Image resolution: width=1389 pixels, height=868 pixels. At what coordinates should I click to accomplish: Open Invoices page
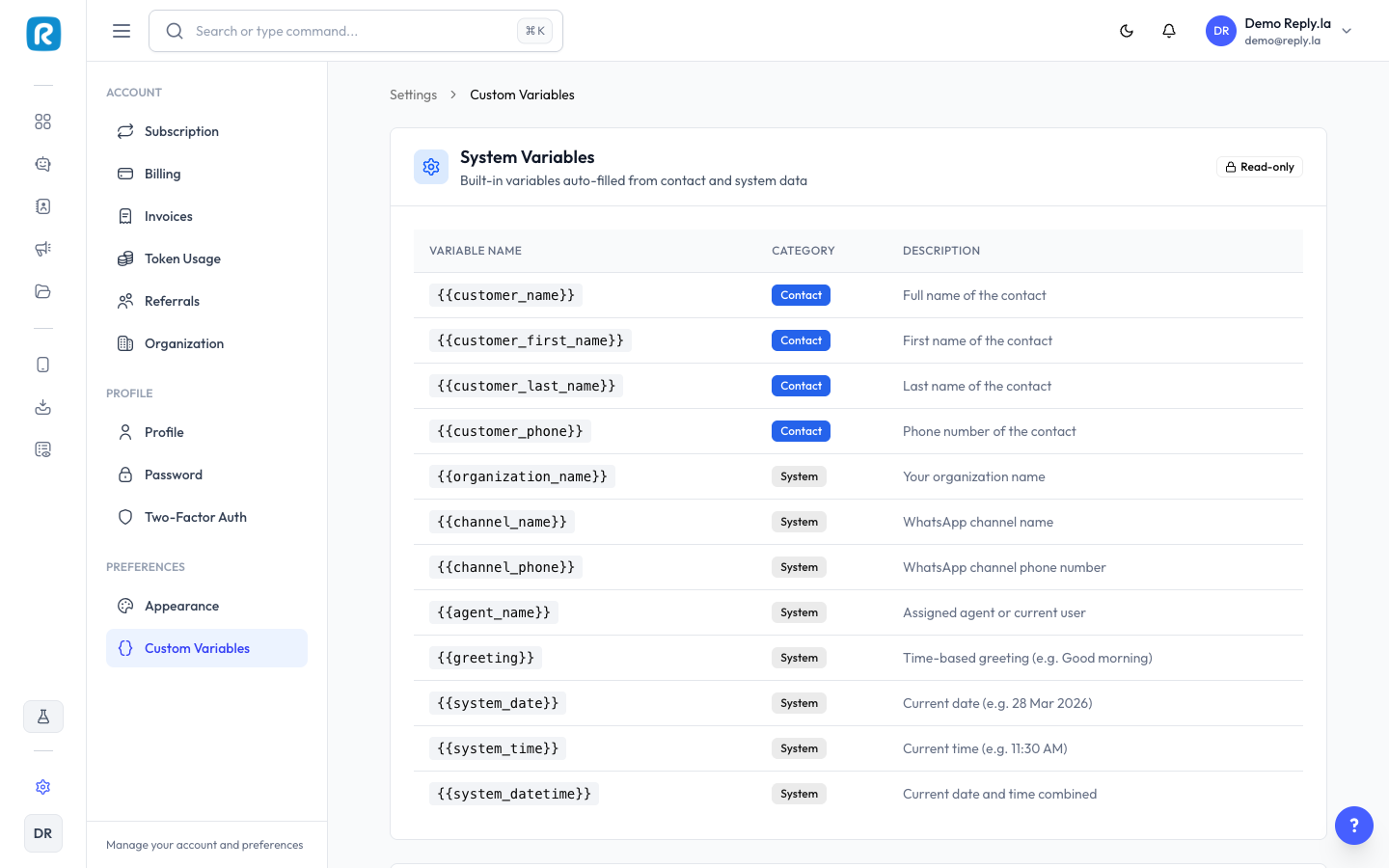pyautogui.click(x=206, y=216)
